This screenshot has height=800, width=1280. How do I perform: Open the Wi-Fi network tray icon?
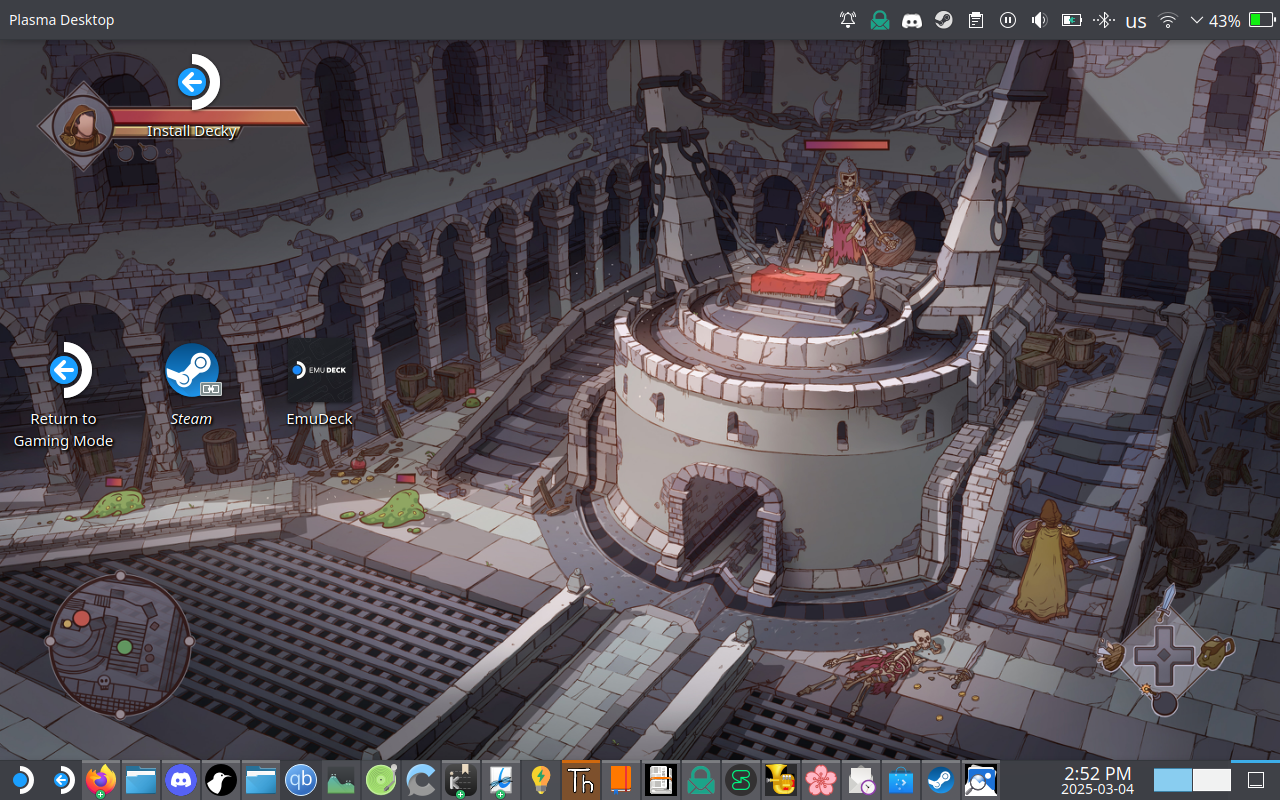click(1167, 20)
